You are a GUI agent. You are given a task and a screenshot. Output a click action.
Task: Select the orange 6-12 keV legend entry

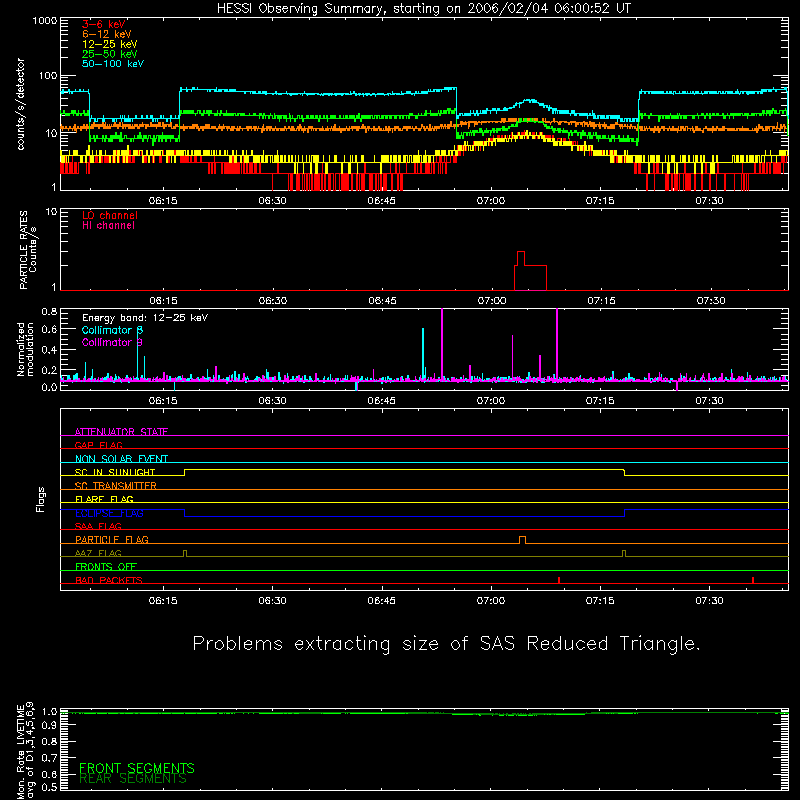point(107,34)
